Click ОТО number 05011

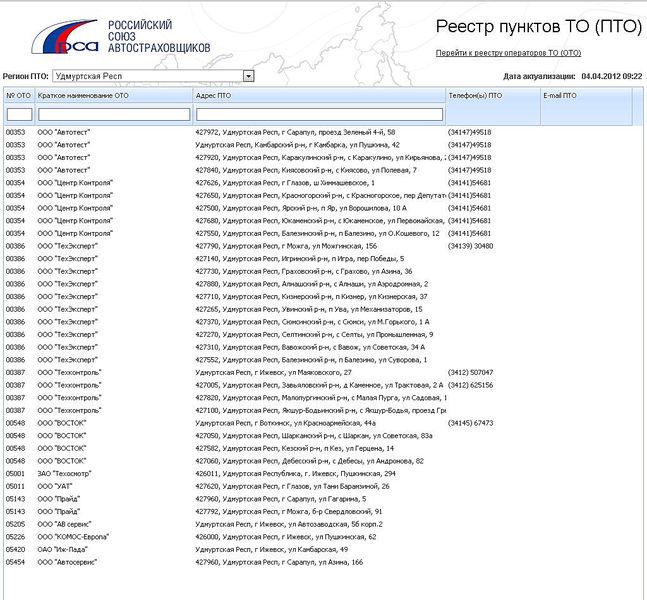click(x=15, y=486)
